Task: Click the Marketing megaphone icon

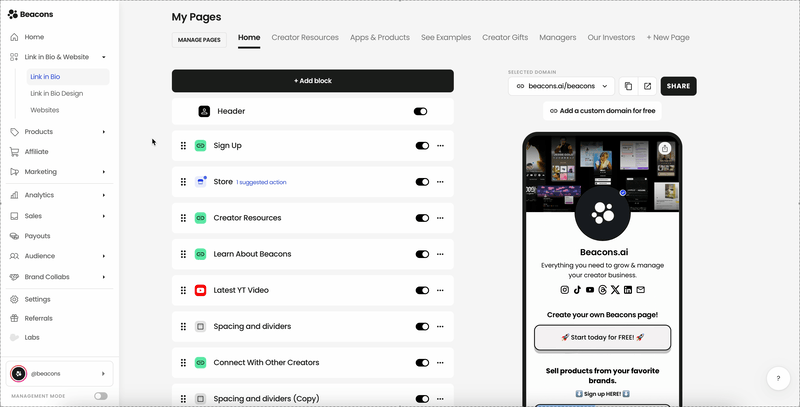Action: (x=14, y=172)
